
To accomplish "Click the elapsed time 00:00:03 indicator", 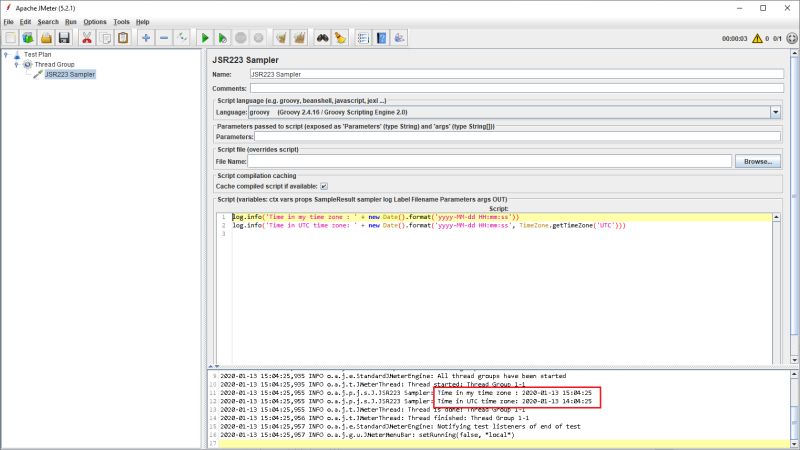I will coord(734,39).
